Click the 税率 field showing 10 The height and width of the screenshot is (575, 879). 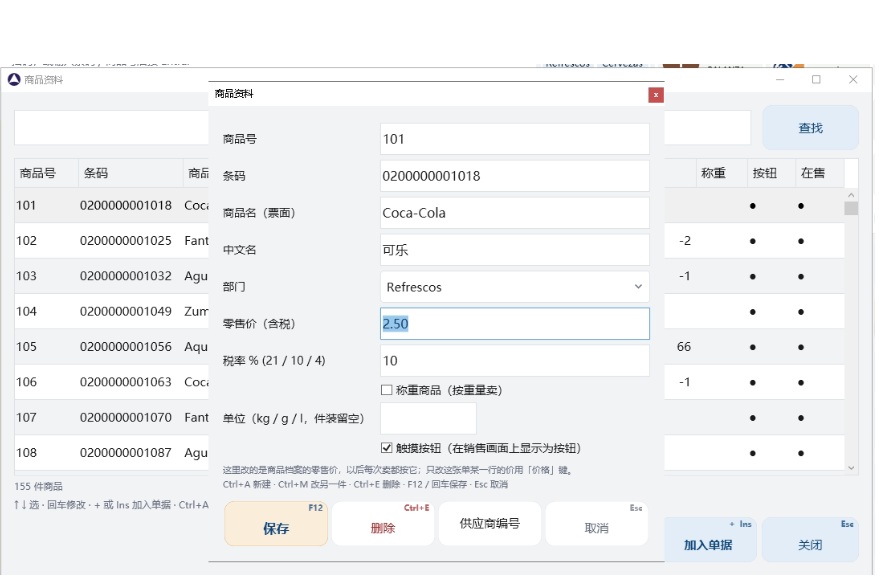coord(515,360)
